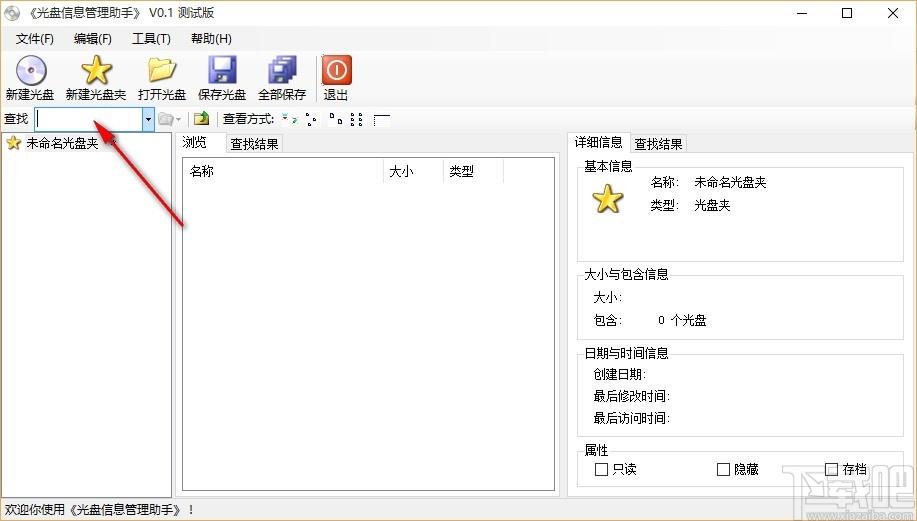Select the scattered-dots large icon view mode

[x=312, y=119]
